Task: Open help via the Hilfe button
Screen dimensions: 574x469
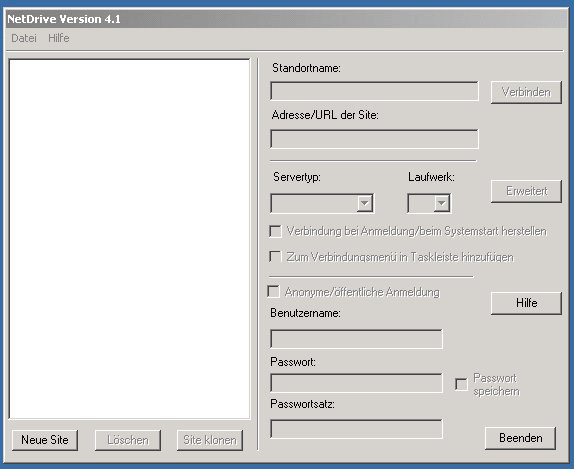Action: 526,303
